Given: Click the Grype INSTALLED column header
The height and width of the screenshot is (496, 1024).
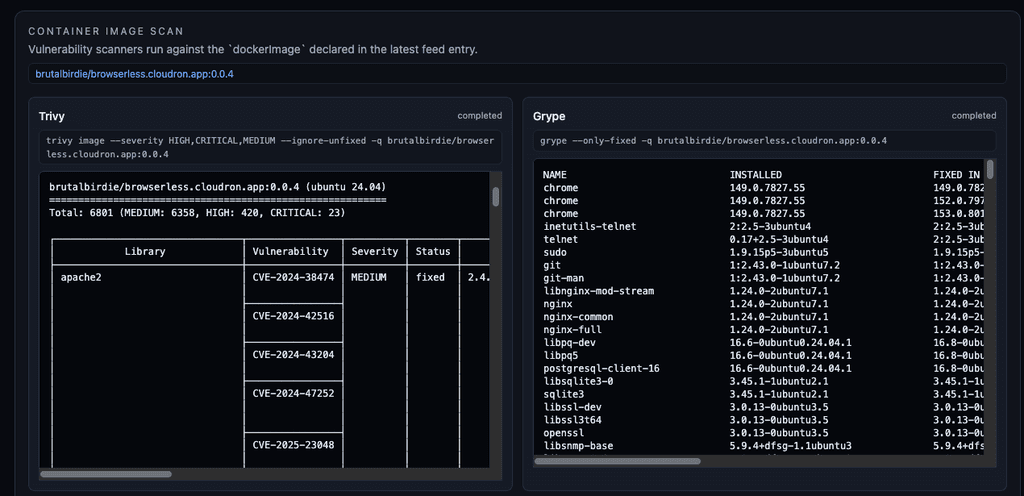Looking at the screenshot, I should [755, 175].
